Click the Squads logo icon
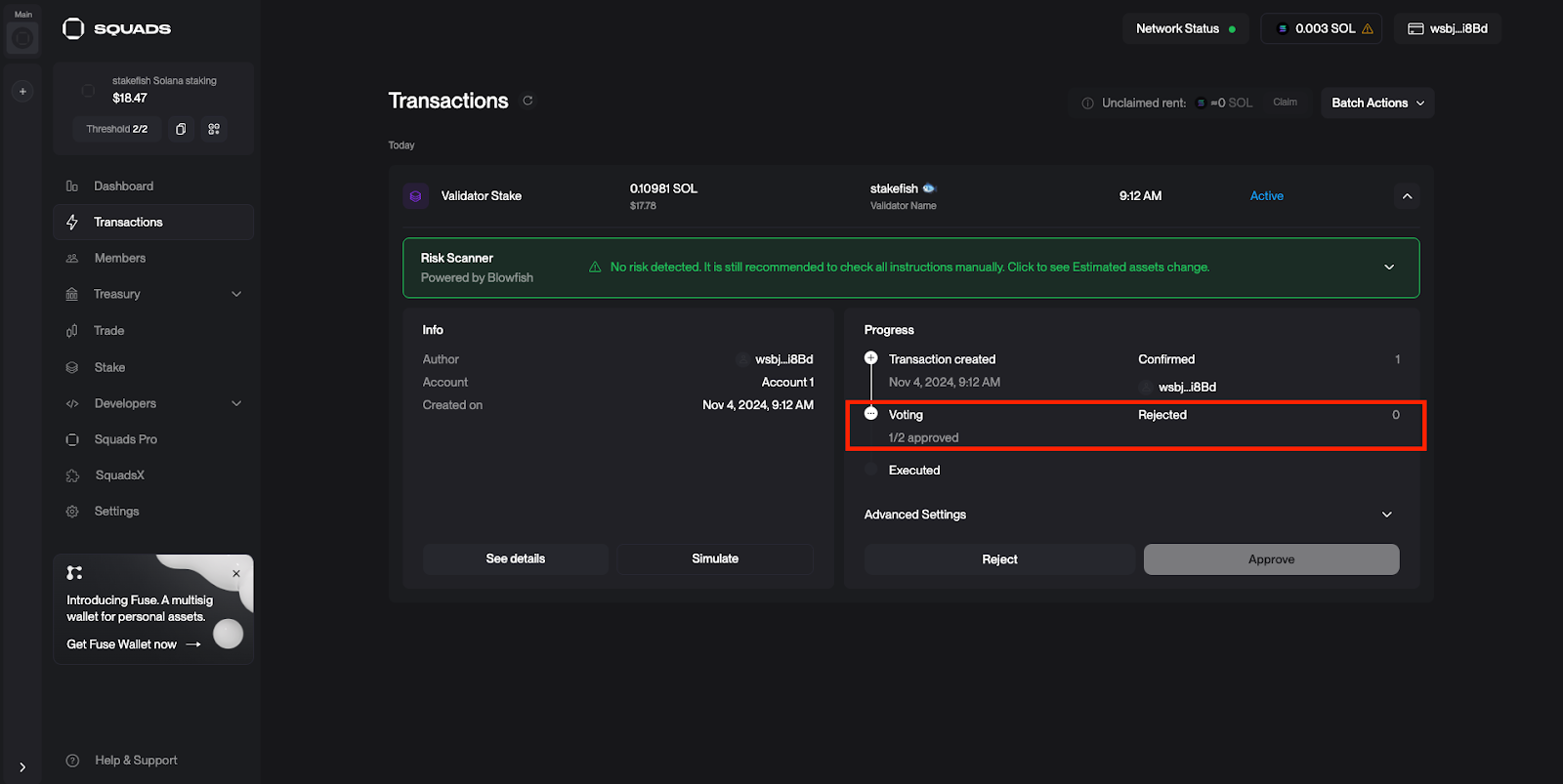The width and height of the screenshot is (1563, 784). coord(73,28)
